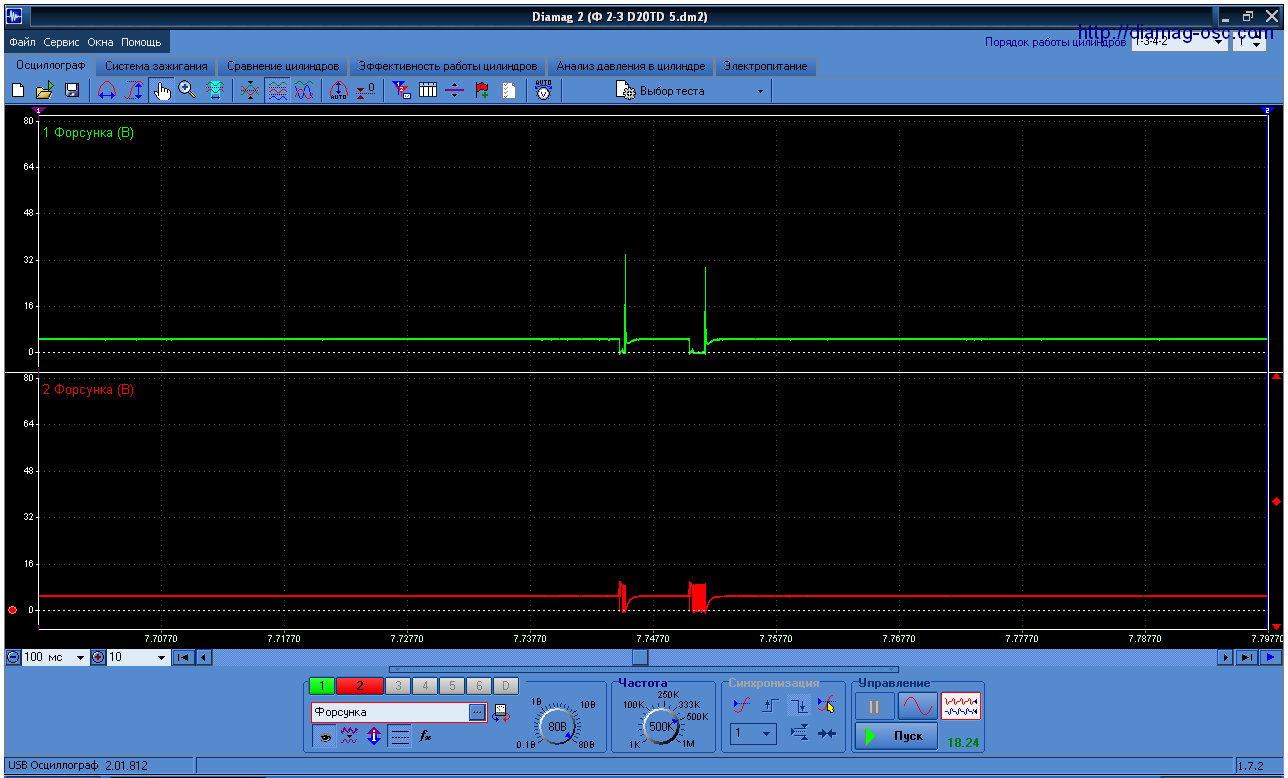The image size is (1288, 778).
Task: Click the horizontal fit waveform icon
Action: pos(215,91)
